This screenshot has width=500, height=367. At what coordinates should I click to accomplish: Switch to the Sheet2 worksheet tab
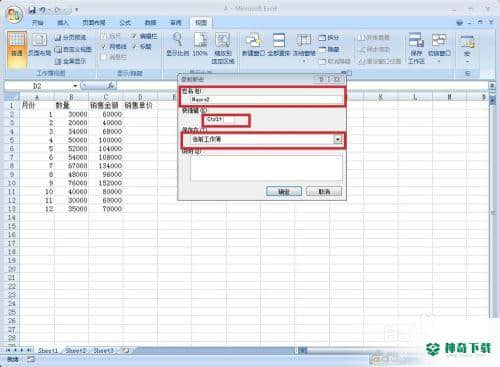point(75,351)
